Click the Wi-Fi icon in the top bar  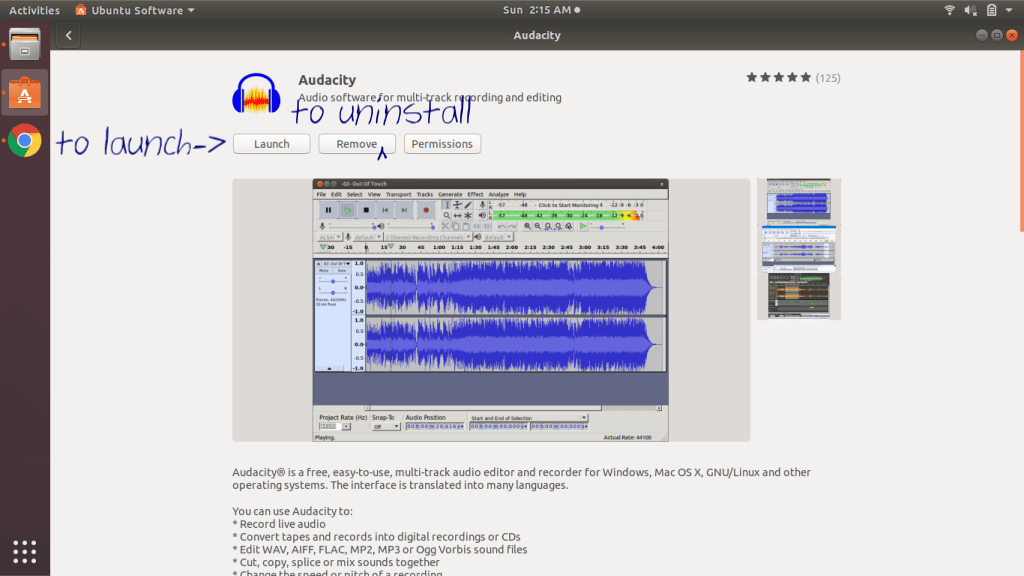(x=948, y=10)
